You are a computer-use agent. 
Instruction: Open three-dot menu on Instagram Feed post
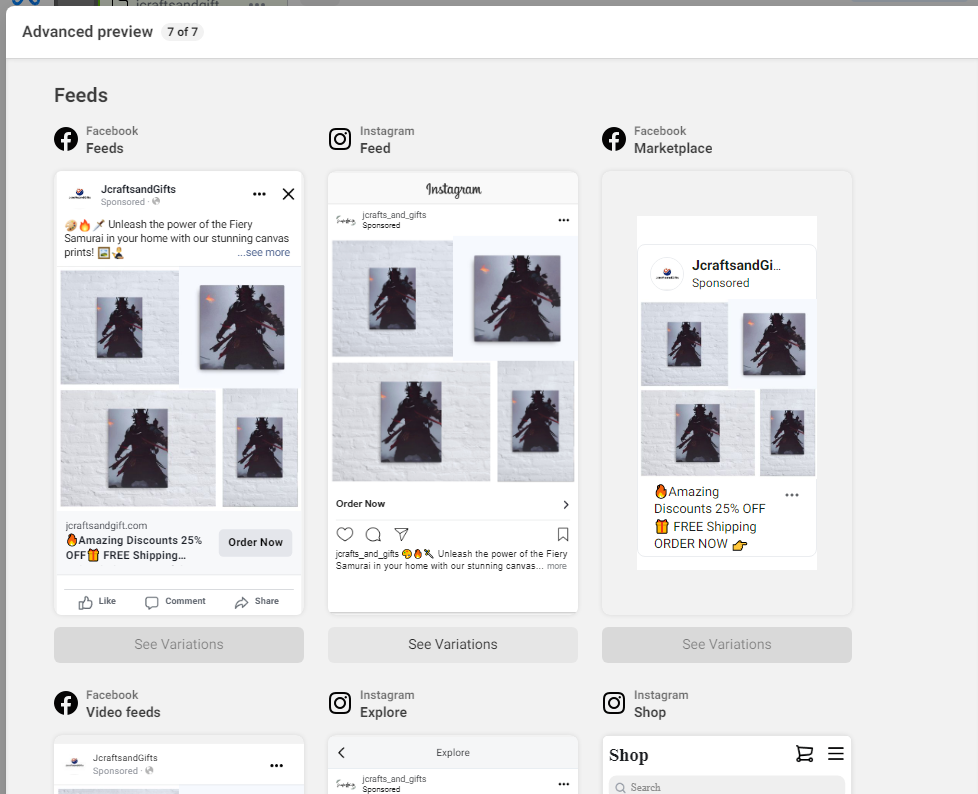click(x=564, y=220)
